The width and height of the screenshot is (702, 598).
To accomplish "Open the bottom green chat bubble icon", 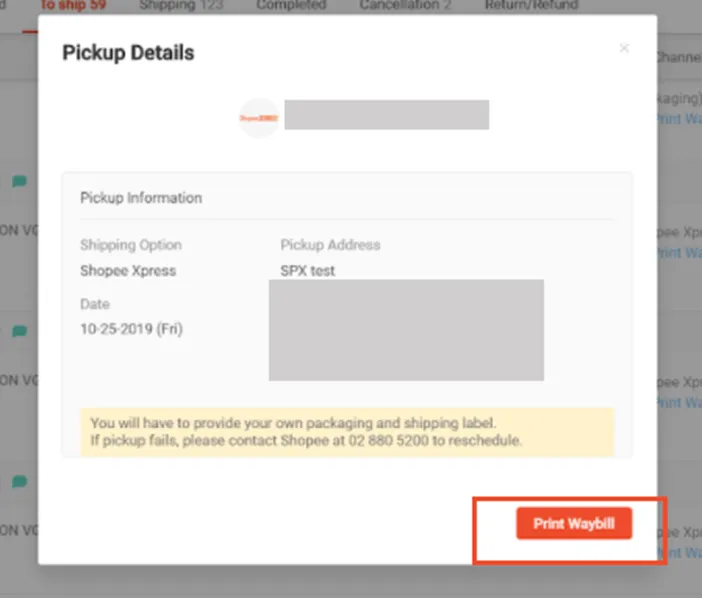I will tap(19, 481).
